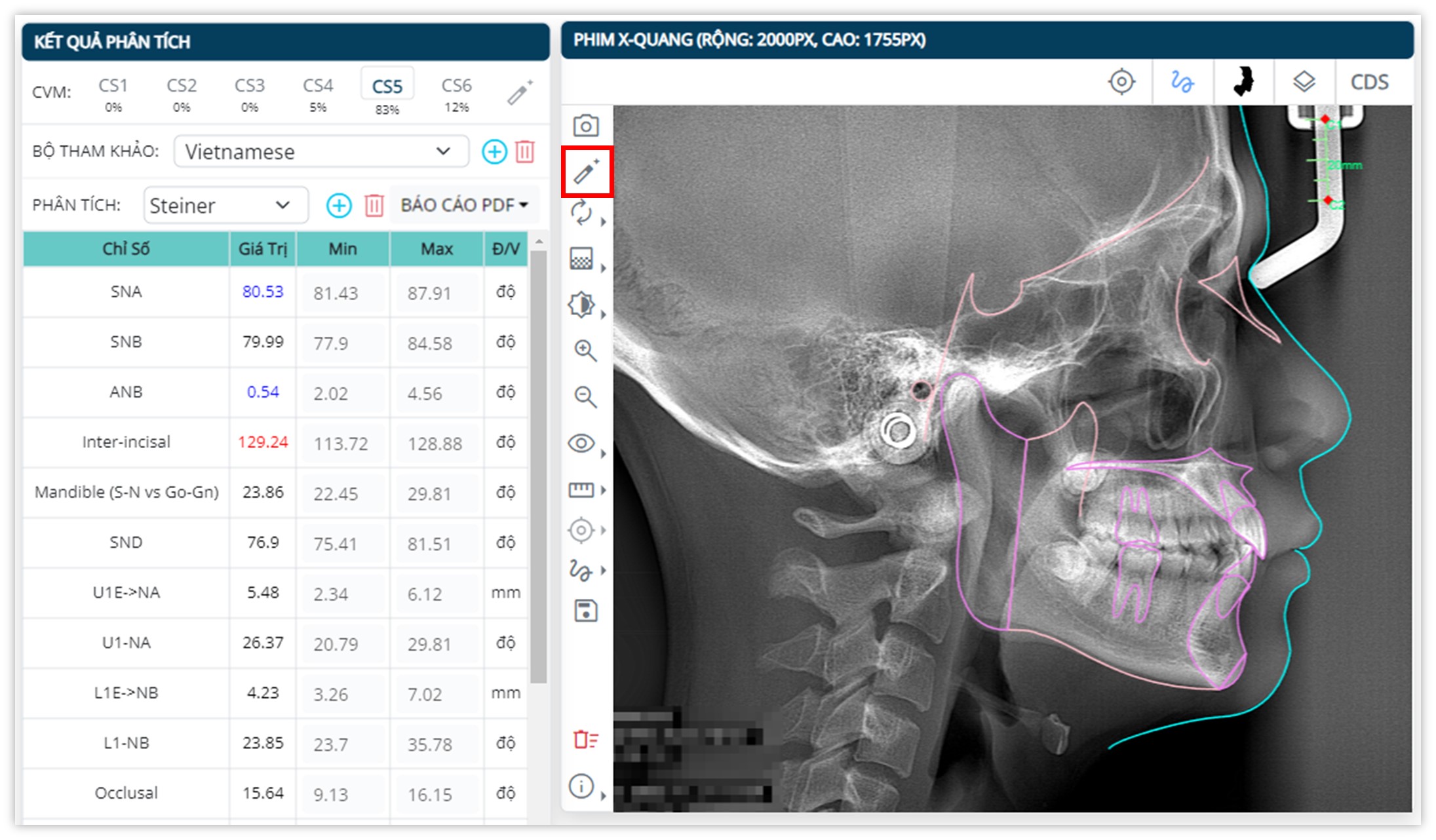Open the layers icon in top toolbar
The width and height of the screenshot is (1436, 840).
(1304, 82)
